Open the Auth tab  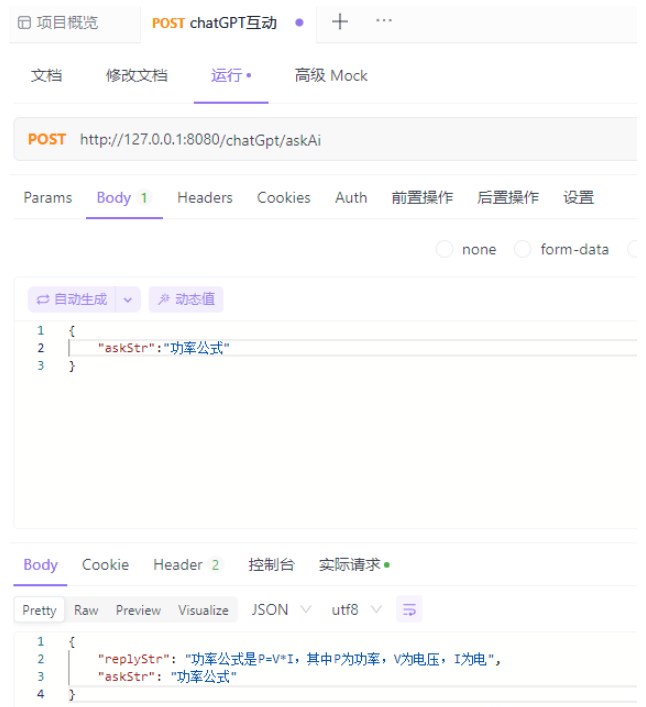[351, 197]
